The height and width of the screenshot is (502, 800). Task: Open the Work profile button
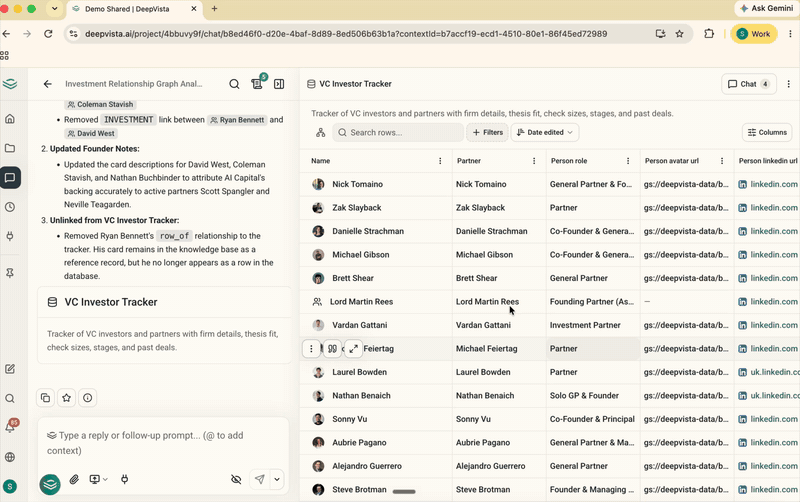(754, 34)
